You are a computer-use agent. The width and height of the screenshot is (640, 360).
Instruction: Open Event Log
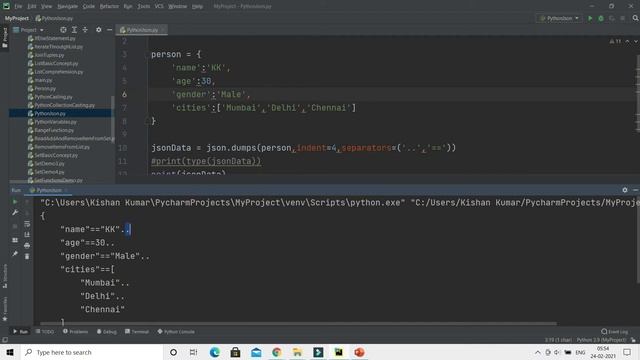615,331
